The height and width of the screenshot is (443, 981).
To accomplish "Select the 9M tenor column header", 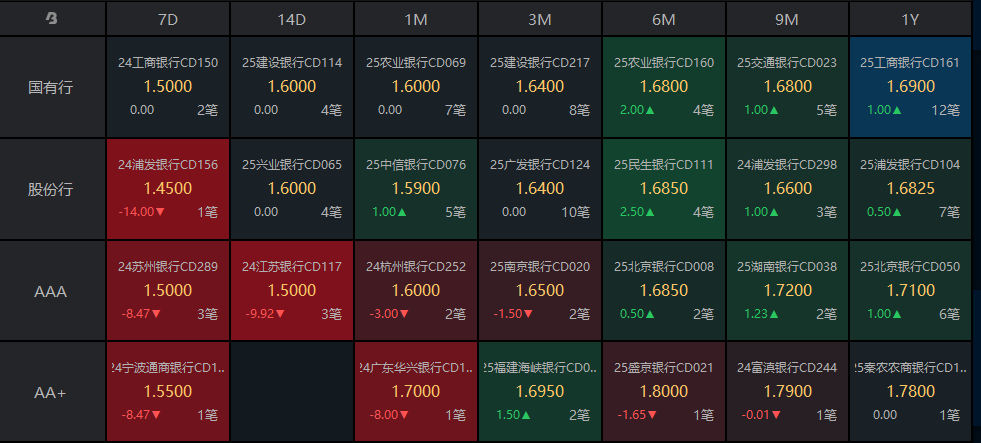I will (787, 19).
